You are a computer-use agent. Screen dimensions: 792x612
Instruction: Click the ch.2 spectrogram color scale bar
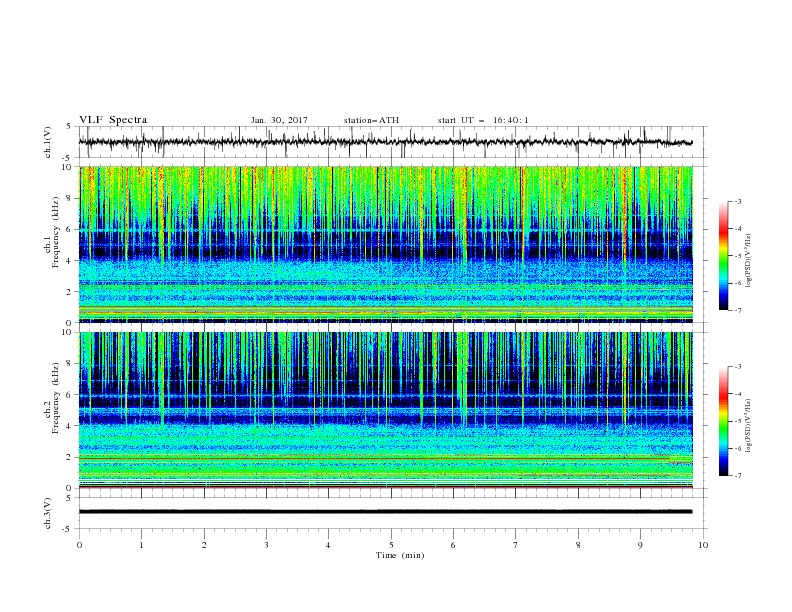point(723,421)
